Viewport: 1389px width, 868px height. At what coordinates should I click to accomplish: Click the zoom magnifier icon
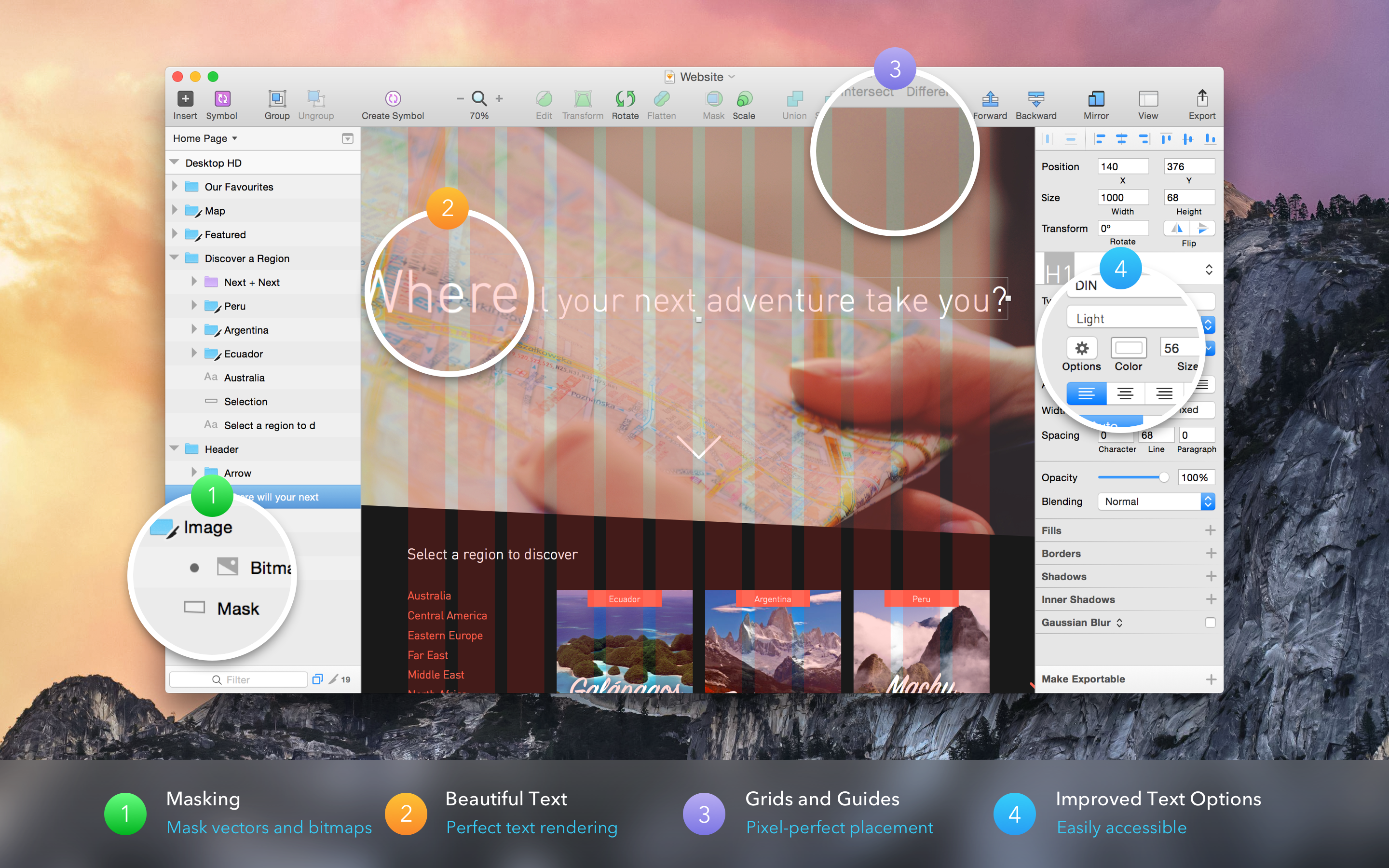coord(479,99)
